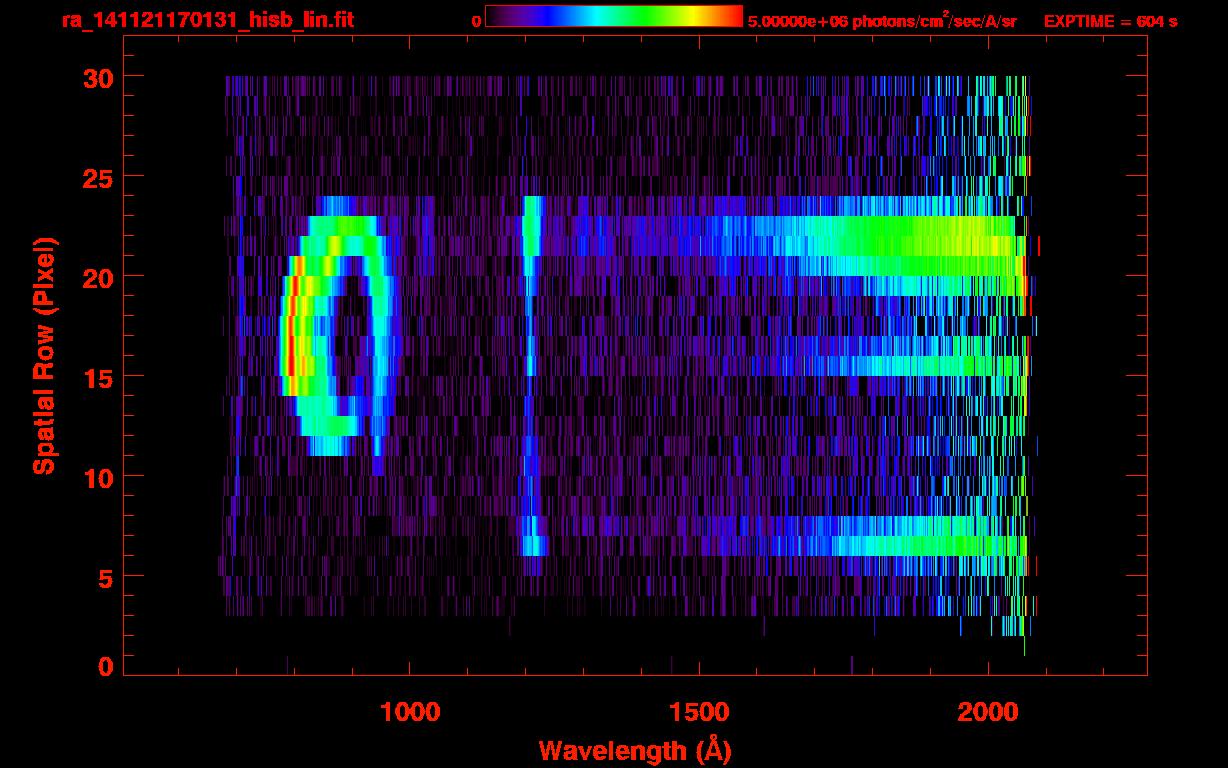Click the Spatial Row (Pixel) axis label

[43, 356]
